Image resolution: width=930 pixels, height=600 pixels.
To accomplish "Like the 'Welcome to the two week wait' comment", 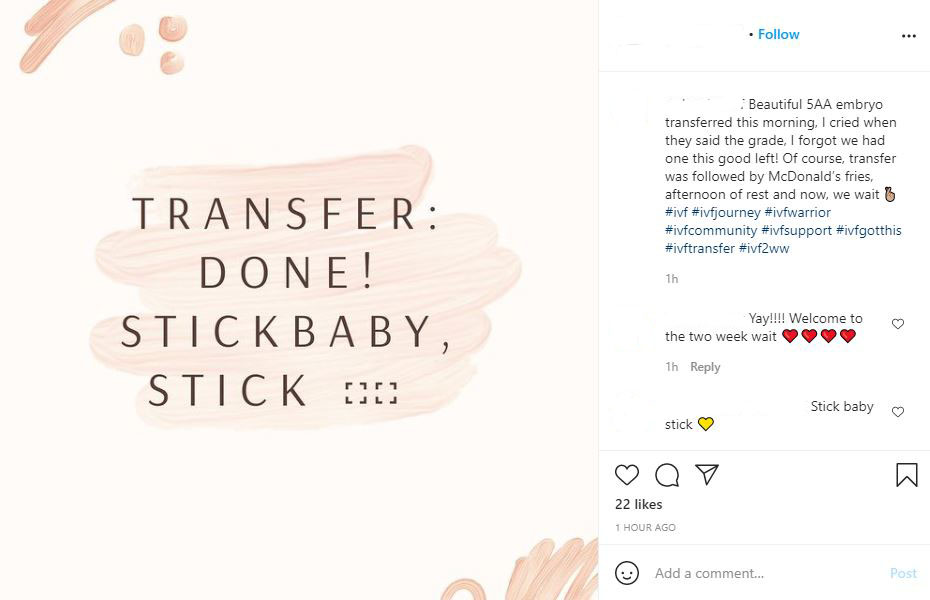I will coord(898,324).
